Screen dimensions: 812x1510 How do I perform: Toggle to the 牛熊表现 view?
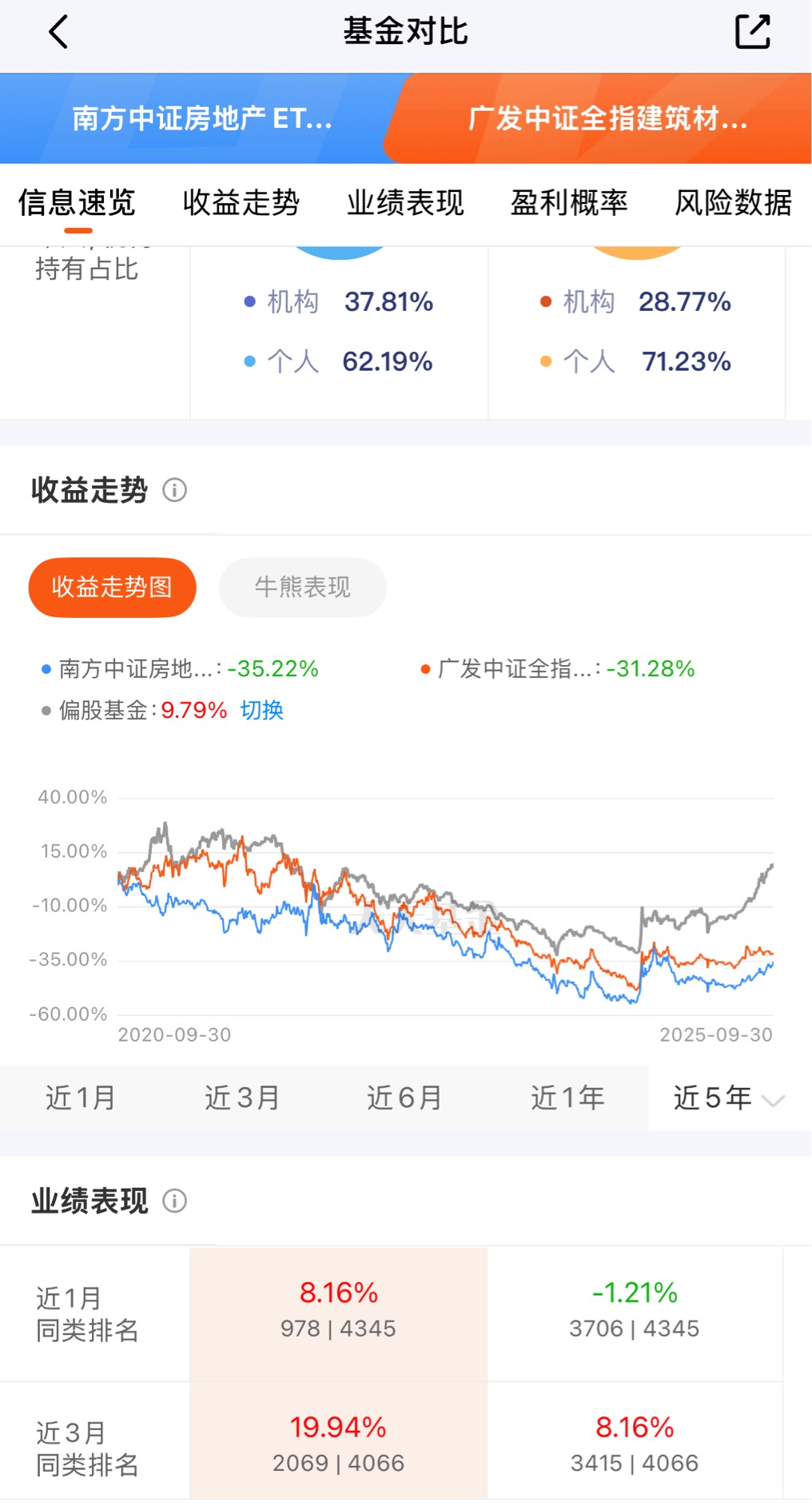[302, 588]
